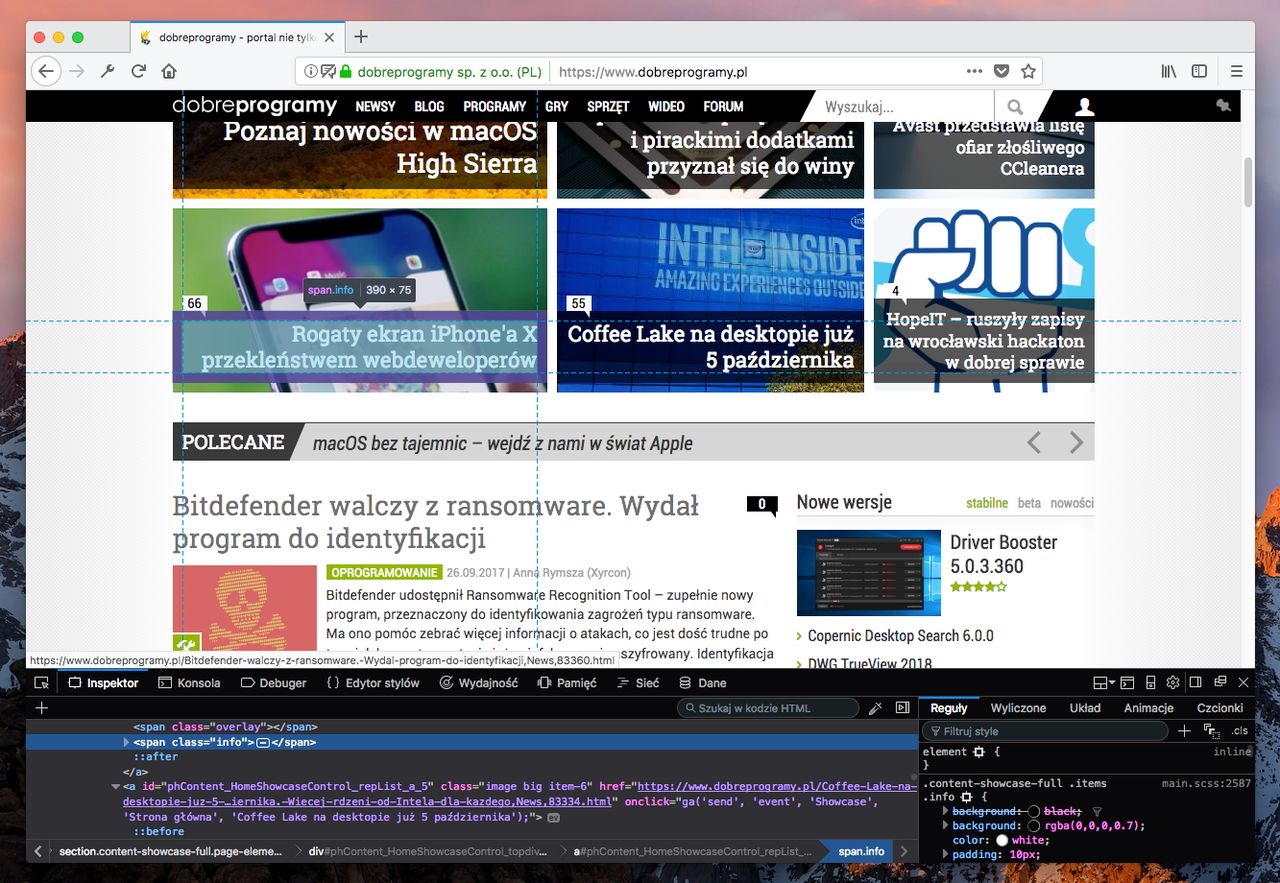The width and height of the screenshot is (1280, 883).
Task: Show devtools in a separate window
Action: [x=1220, y=683]
